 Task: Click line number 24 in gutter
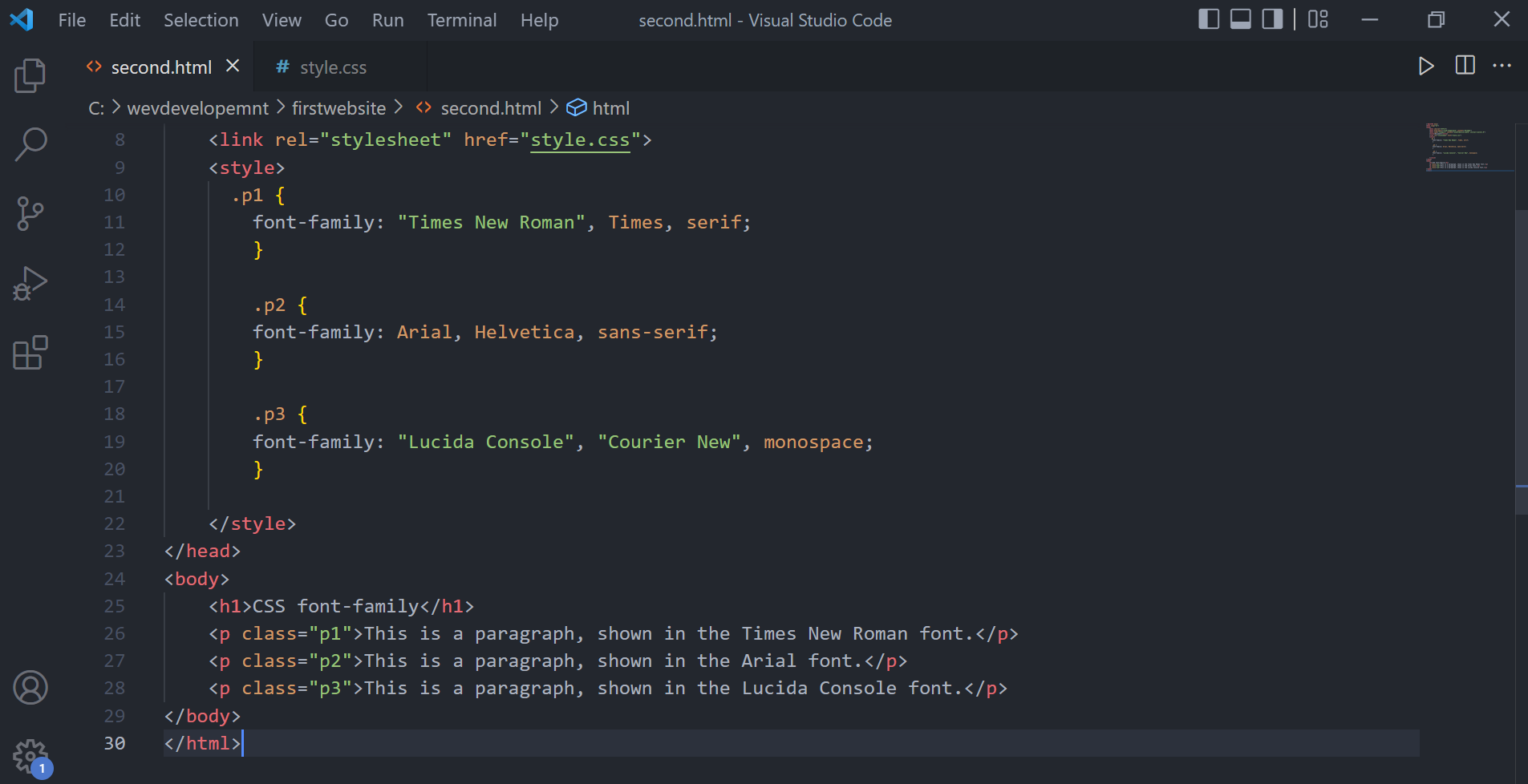click(x=115, y=579)
